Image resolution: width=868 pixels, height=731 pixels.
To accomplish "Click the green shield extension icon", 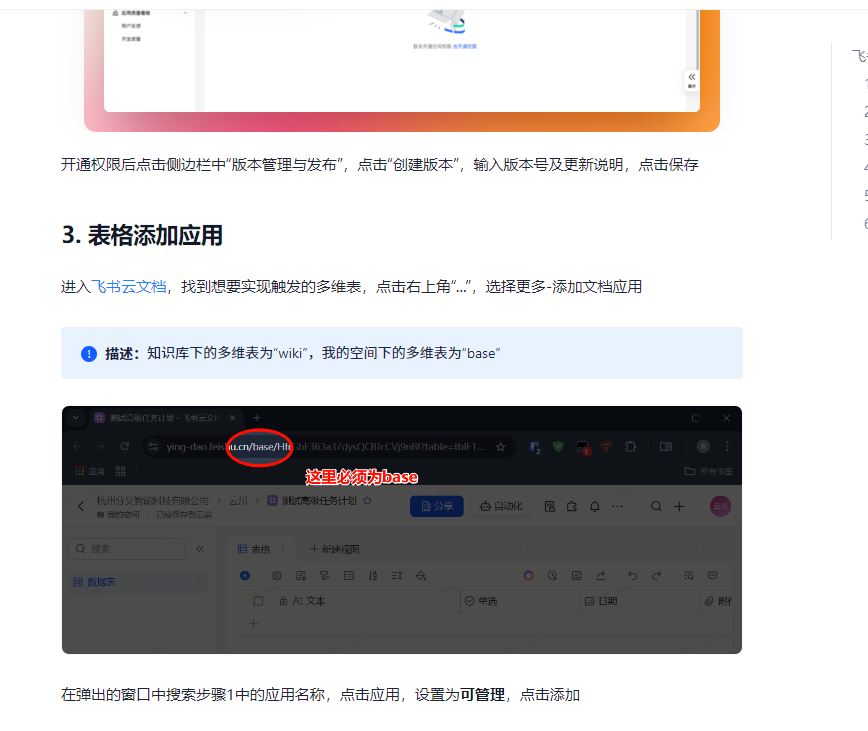I will tap(558, 447).
